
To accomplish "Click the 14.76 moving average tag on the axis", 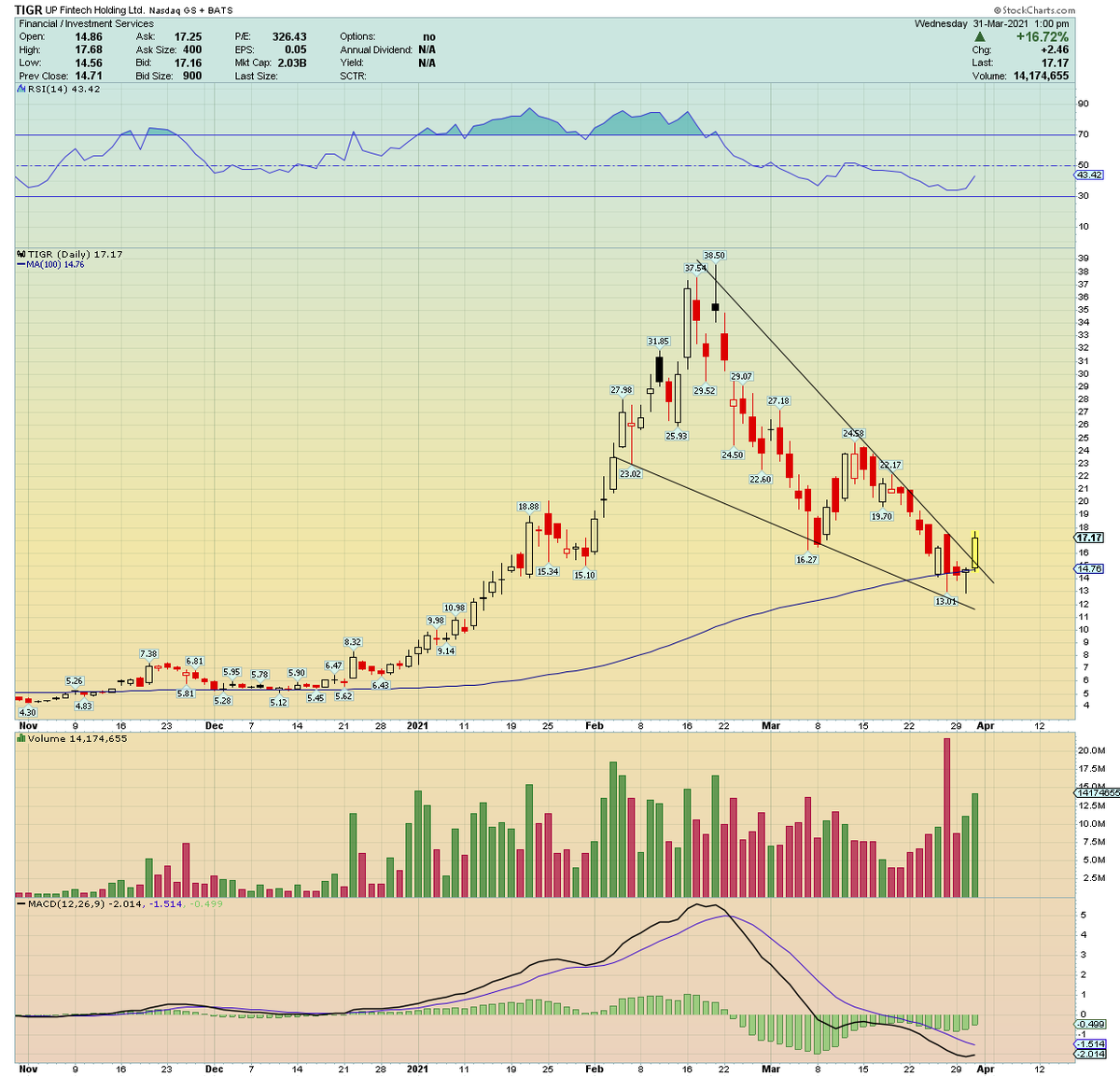I will click(1090, 568).
